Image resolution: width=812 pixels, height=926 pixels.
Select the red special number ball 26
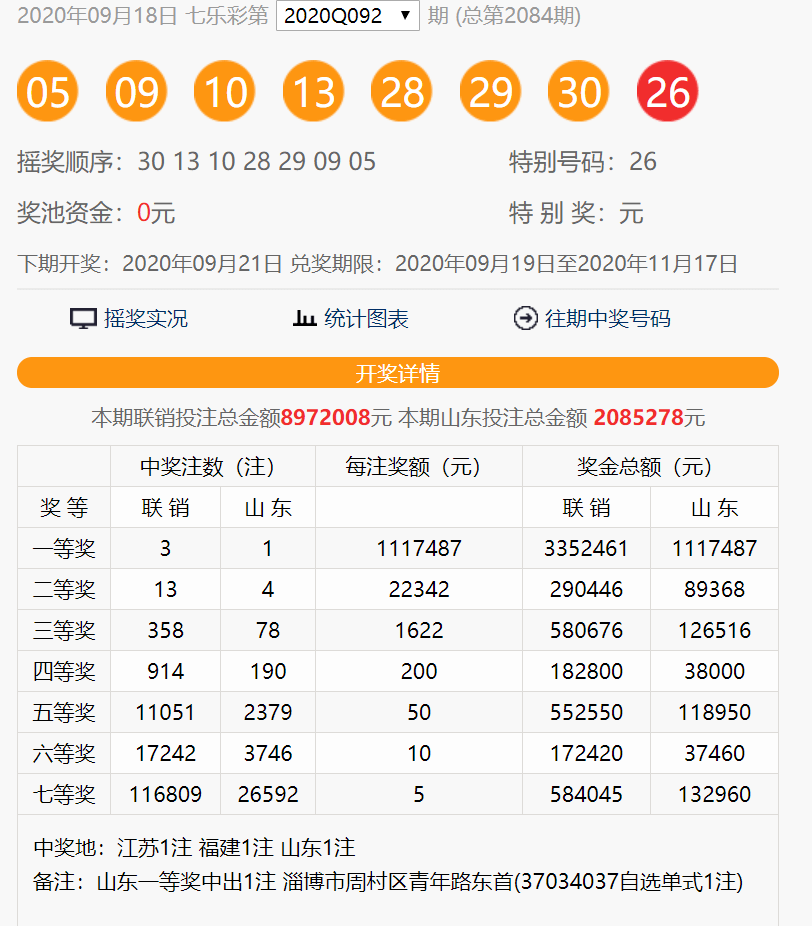666,90
